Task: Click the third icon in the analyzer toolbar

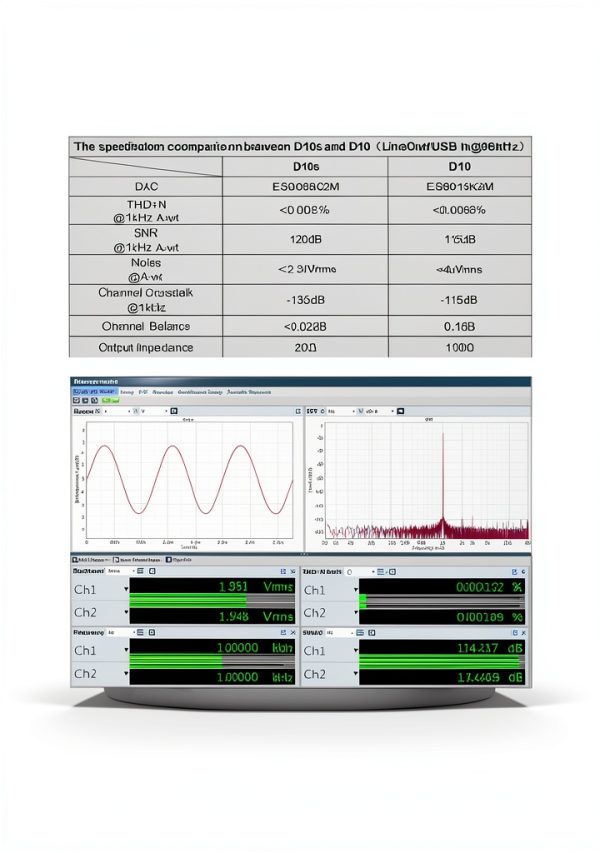Action: point(94,400)
